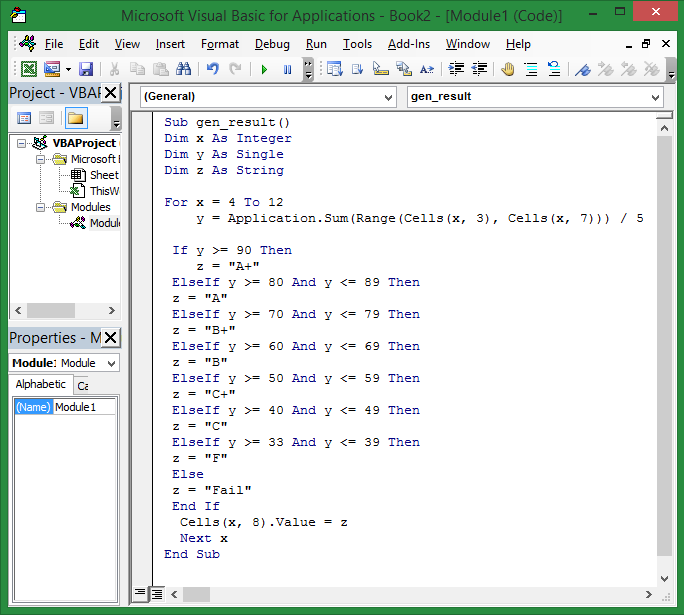Collapse the Microsoft Excel Objects folder
Image resolution: width=684 pixels, height=615 pixels.
point(40,160)
